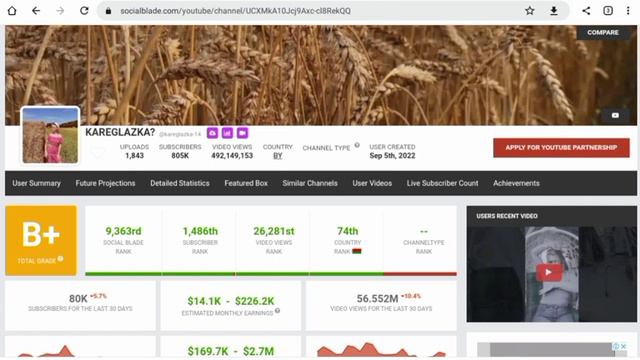This screenshot has width=640, height=360.
Task: Click the purple video camera badge icon
Action: (242, 133)
